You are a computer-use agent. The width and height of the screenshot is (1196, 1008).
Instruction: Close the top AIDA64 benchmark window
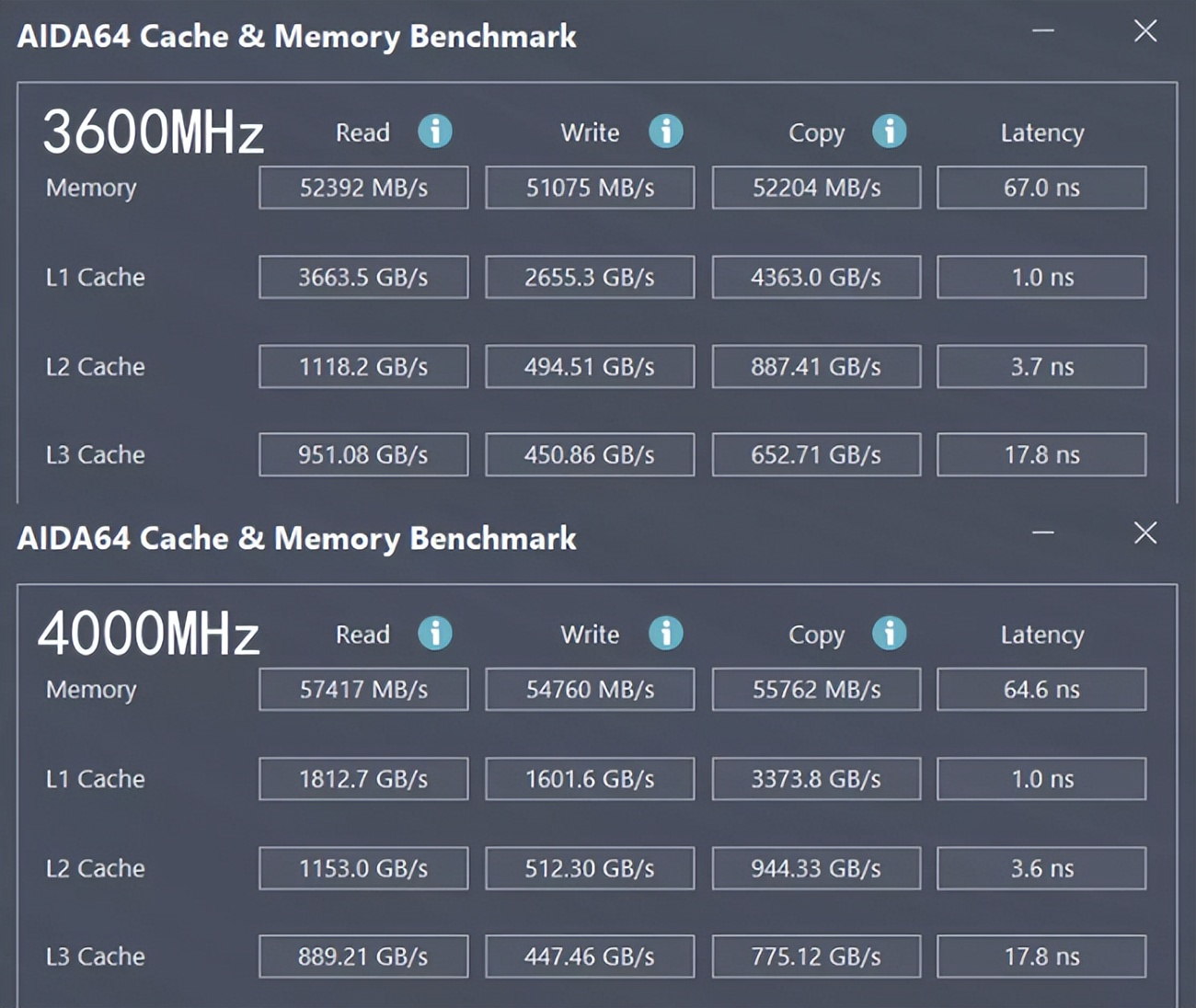click(1145, 31)
